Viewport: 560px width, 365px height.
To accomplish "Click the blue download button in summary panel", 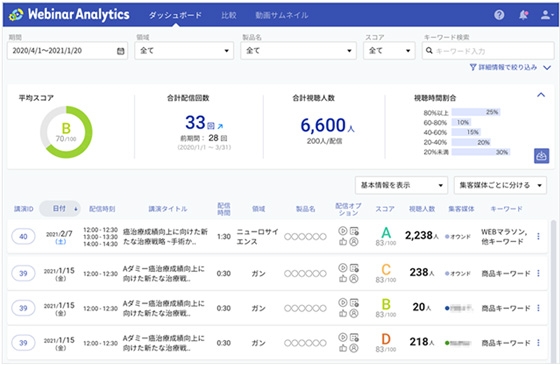I will [x=541, y=156].
